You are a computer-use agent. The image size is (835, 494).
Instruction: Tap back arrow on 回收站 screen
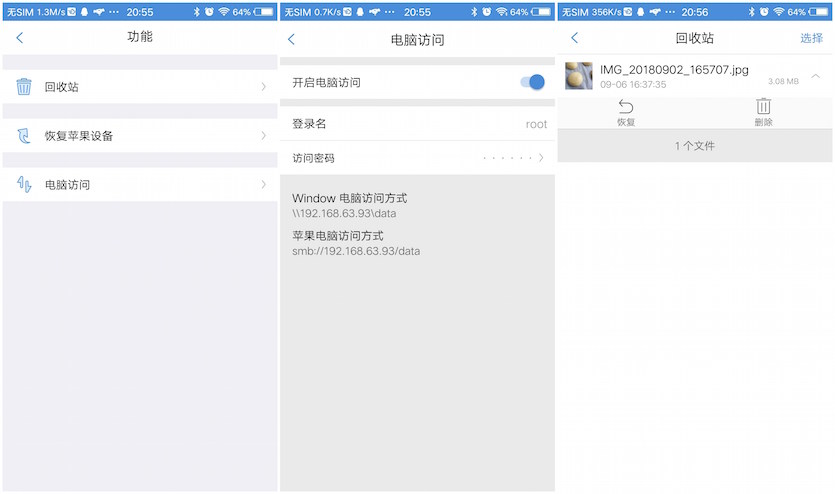(x=574, y=38)
